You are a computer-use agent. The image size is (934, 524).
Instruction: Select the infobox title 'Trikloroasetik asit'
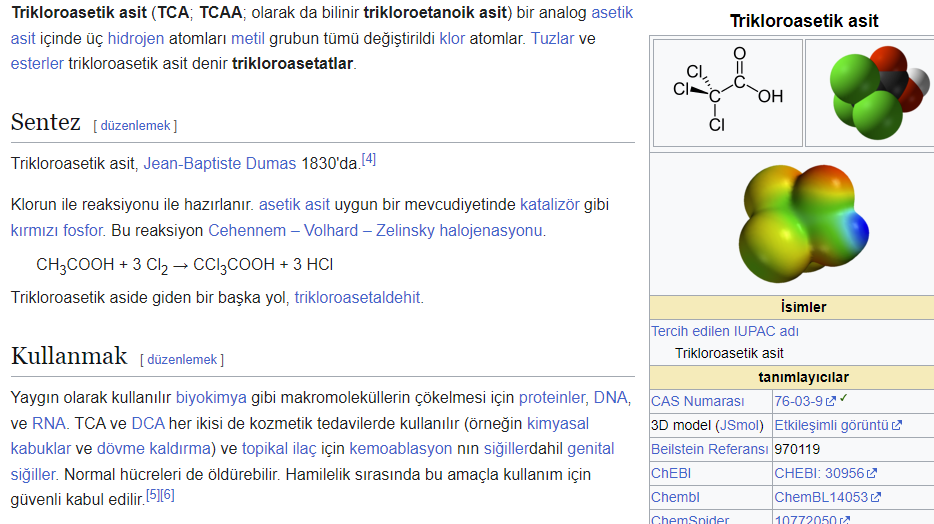point(804,21)
